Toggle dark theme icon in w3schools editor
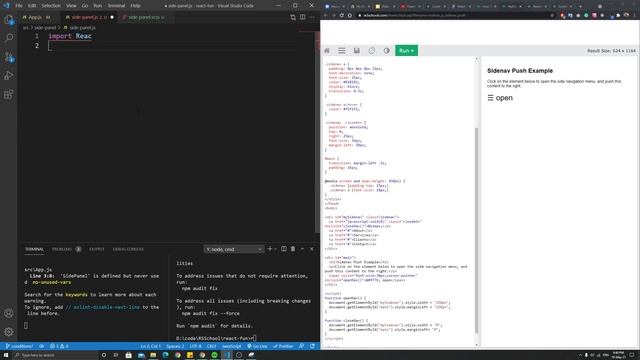Image resolution: width=640 pixels, height=360 pixels. [x=387, y=51]
